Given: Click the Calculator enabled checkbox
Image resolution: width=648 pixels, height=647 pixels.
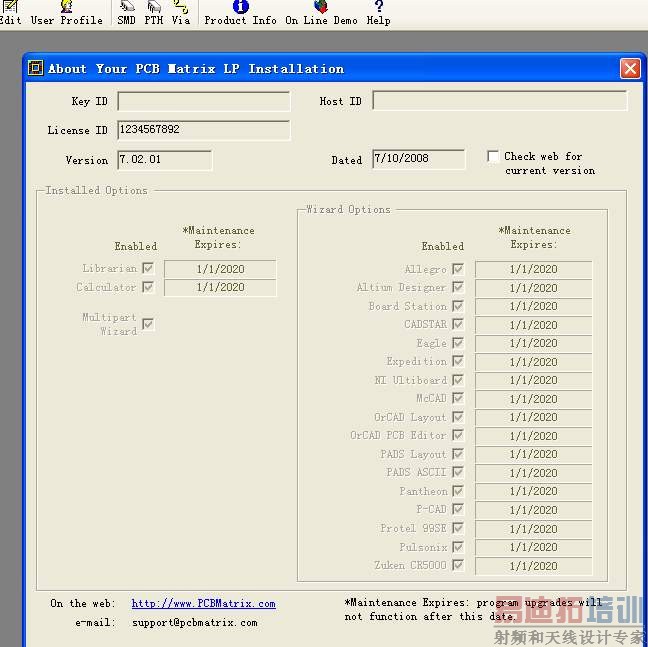Looking at the screenshot, I should click(x=148, y=287).
